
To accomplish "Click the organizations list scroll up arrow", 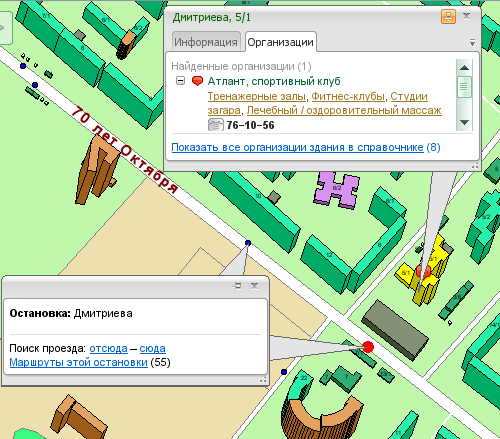I will coord(464,68).
